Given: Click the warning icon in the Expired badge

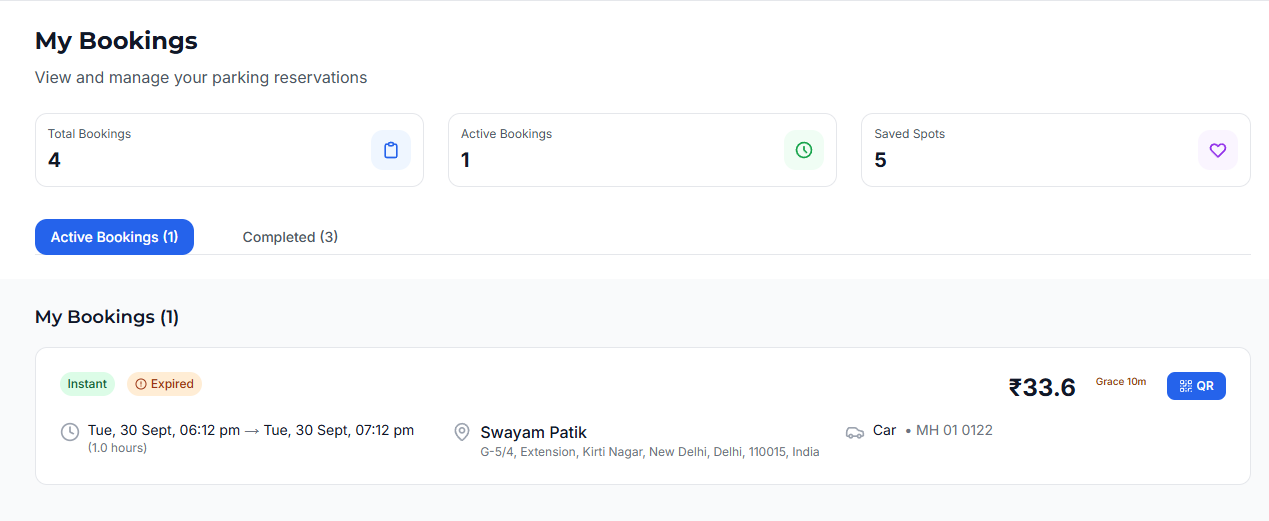Looking at the screenshot, I should [141, 384].
